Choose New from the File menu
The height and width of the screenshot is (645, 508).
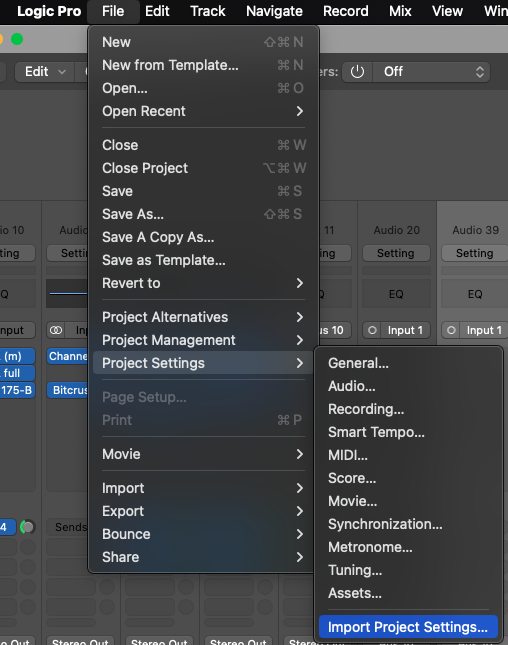click(203, 42)
